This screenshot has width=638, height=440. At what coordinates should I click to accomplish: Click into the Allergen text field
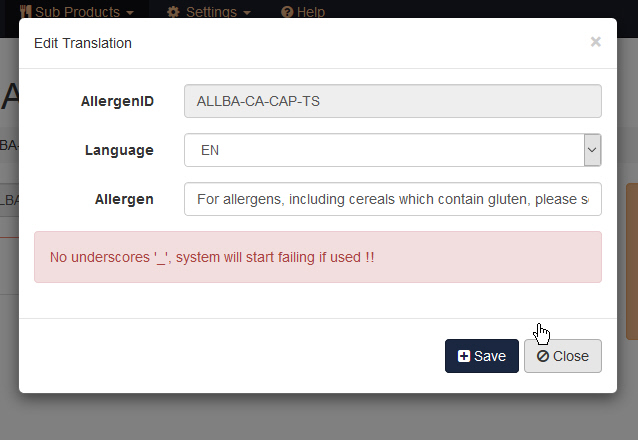pos(393,199)
